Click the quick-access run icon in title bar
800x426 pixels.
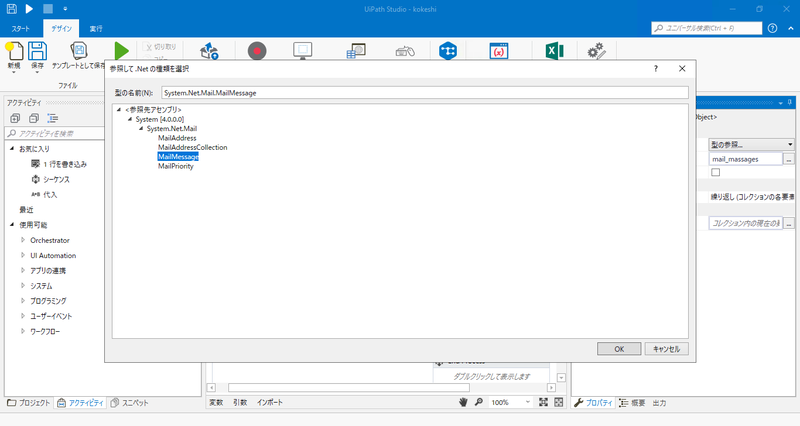[x=29, y=9]
